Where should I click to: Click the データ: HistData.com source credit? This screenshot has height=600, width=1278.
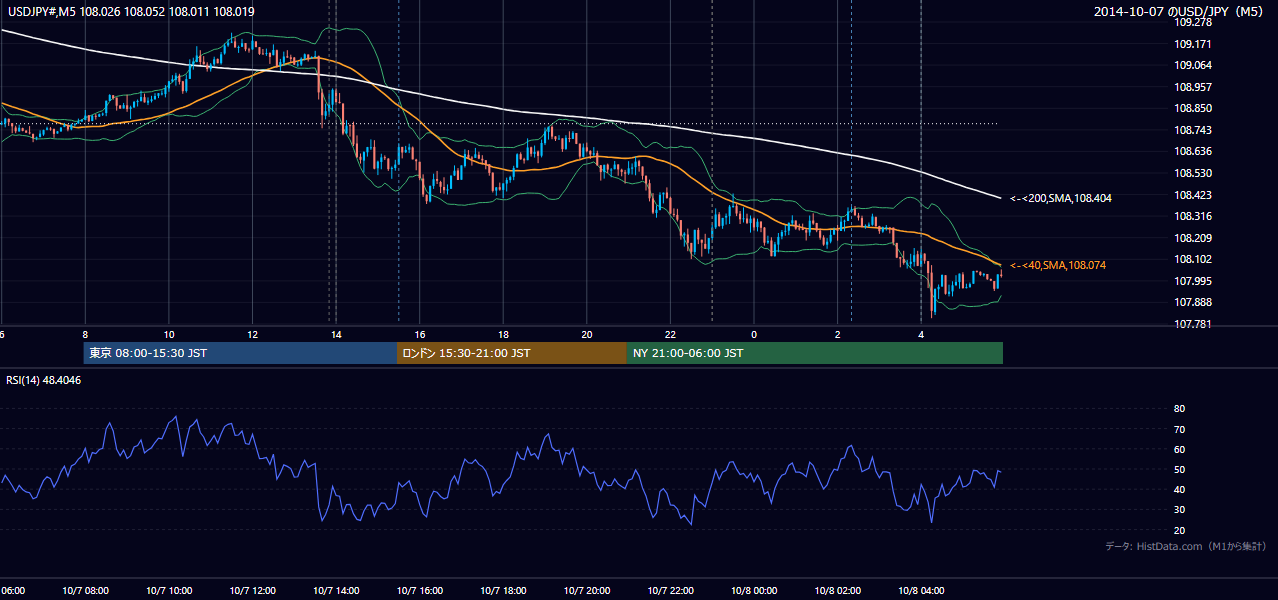(x=1186, y=546)
